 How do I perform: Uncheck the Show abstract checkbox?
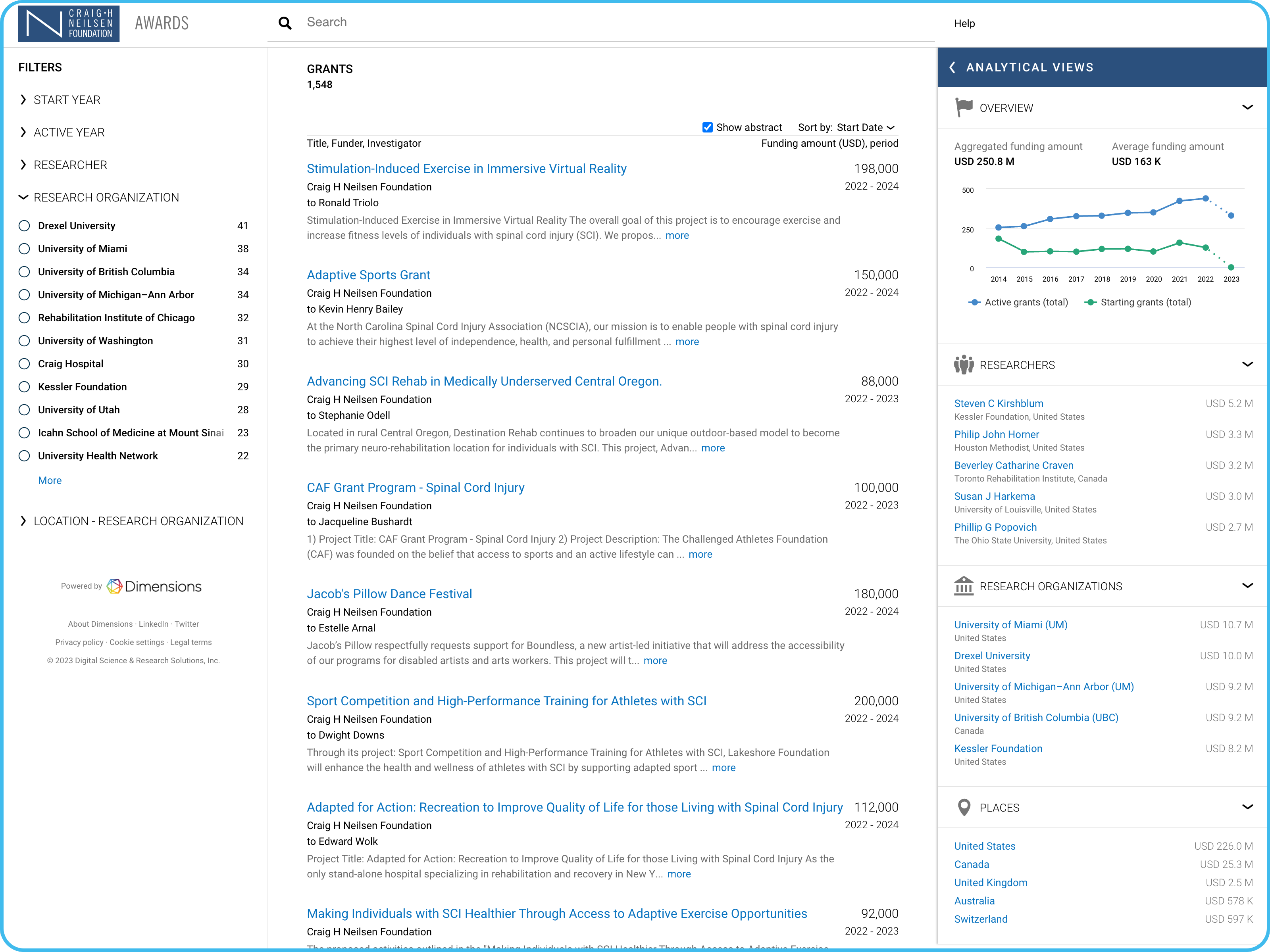[x=707, y=127]
